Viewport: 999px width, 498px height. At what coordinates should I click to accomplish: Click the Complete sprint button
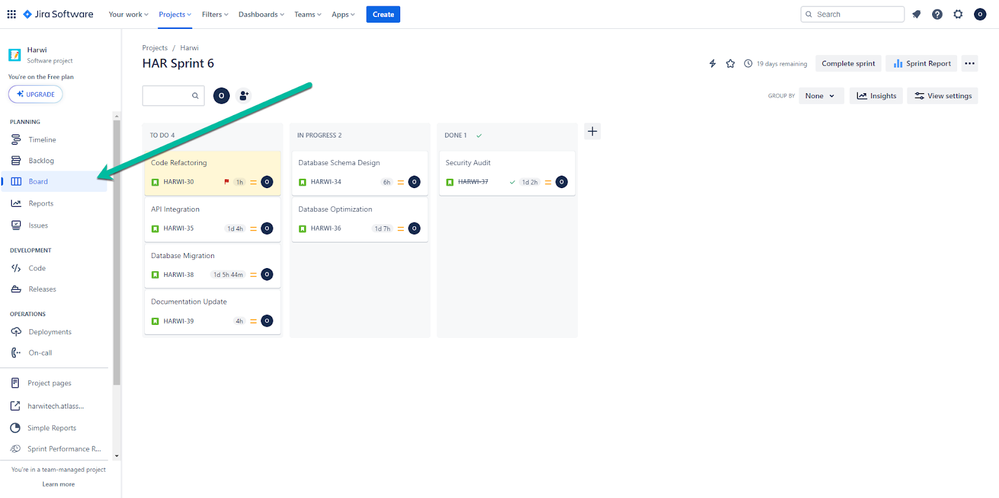(848, 64)
